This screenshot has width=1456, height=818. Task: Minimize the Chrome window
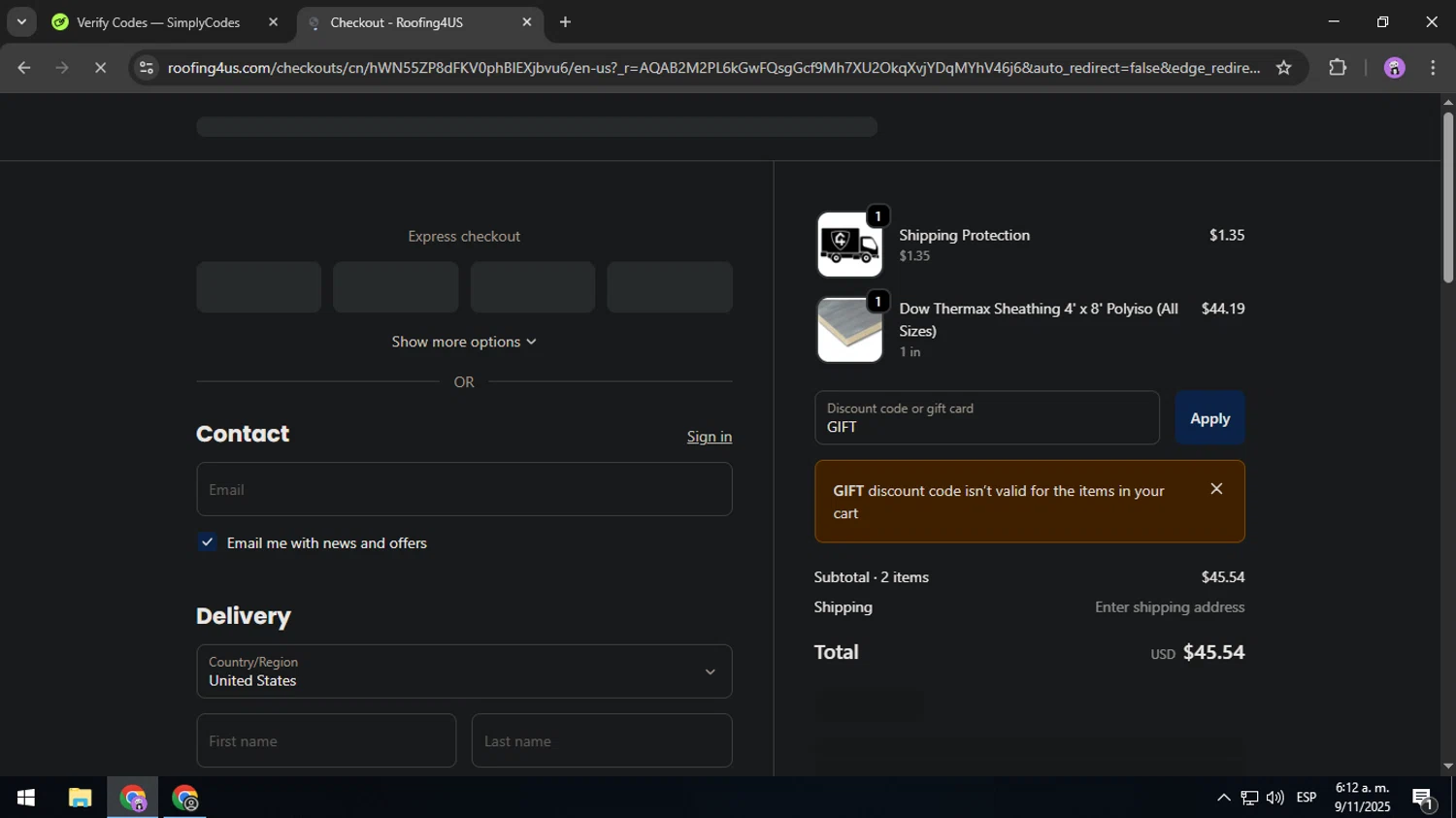click(x=1334, y=21)
